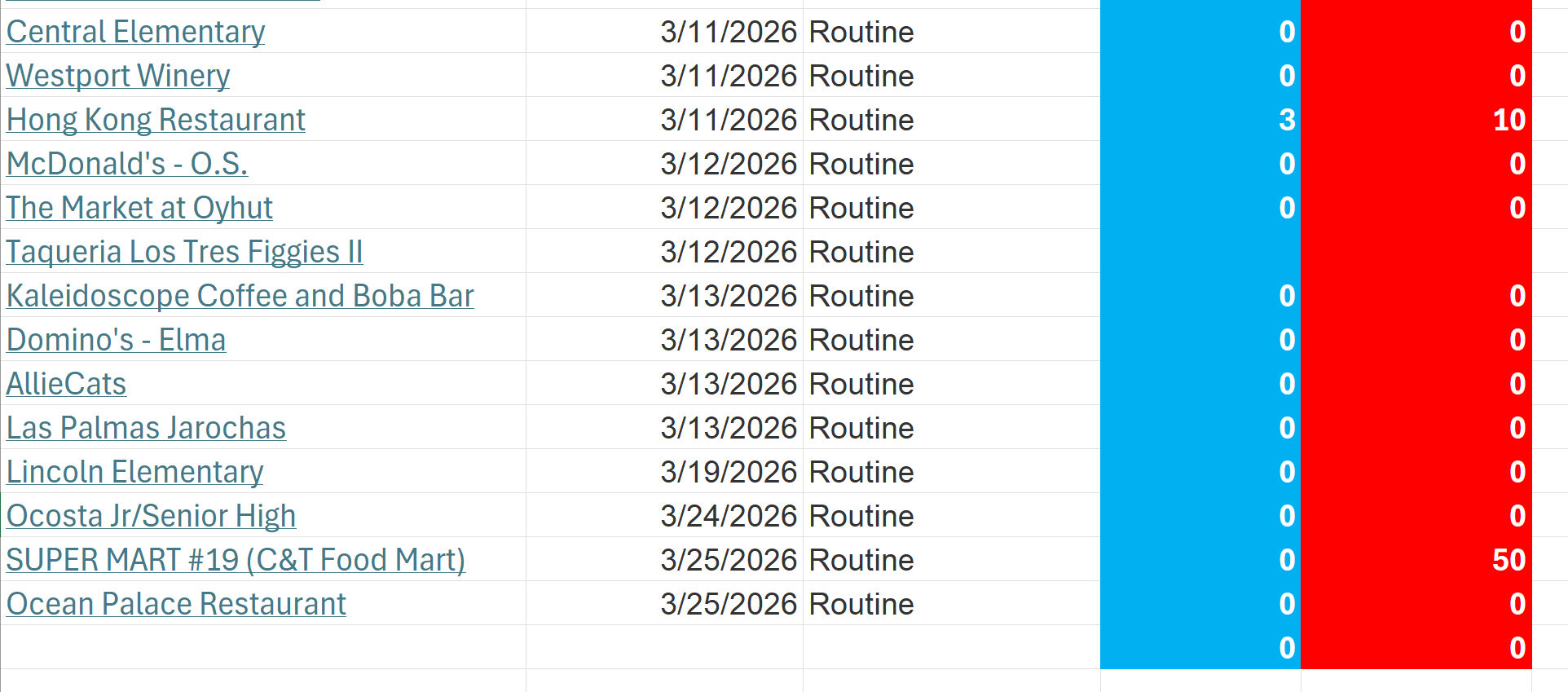Open the Central Elementary link
Screen dimensions: 1568x692
point(135,32)
